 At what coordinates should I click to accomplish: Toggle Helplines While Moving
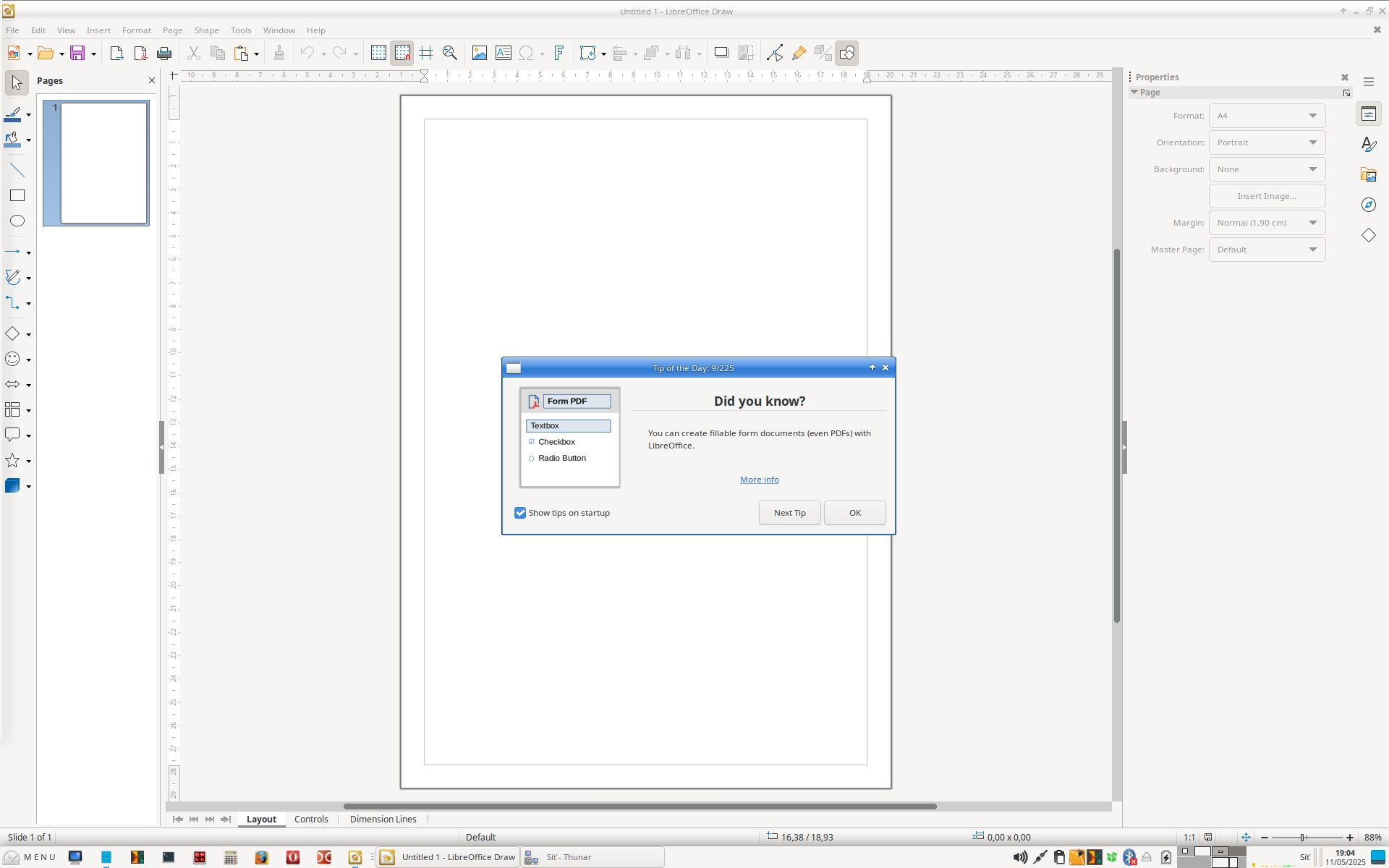[426, 53]
